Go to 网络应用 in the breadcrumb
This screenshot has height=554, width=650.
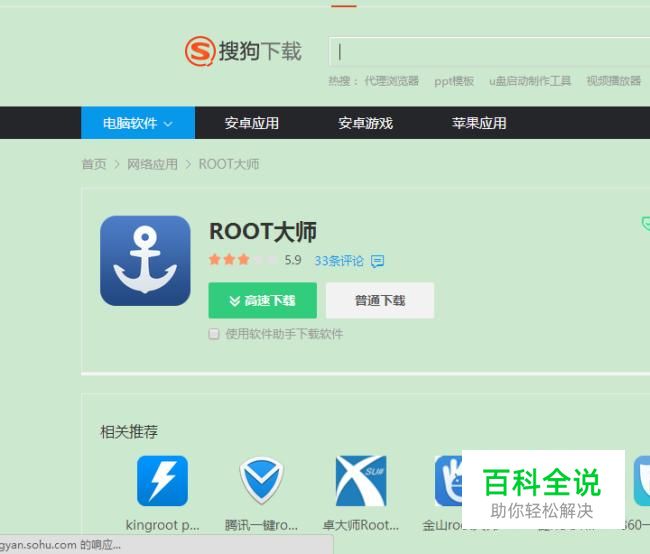click(x=152, y=164)
